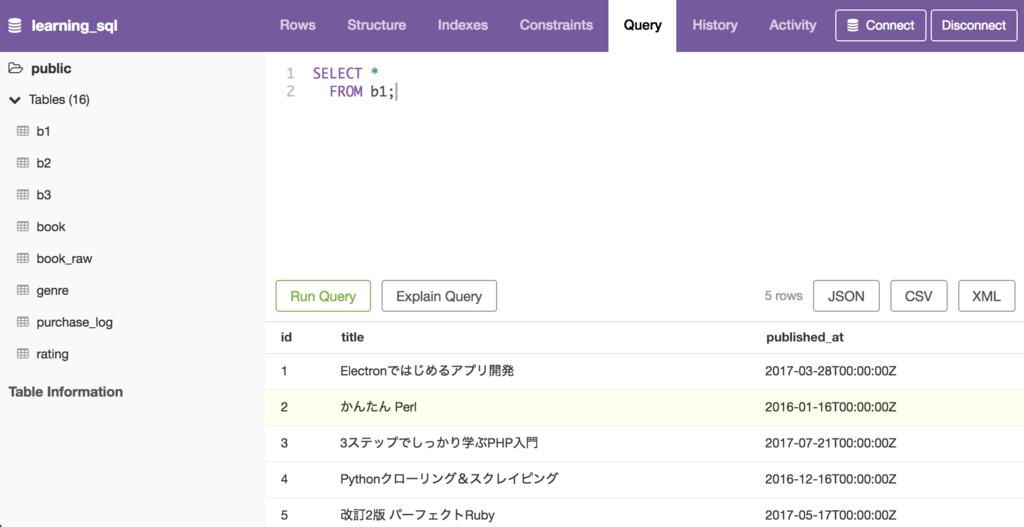
Task: Run the current SQL query
Action: click(323, 296)
